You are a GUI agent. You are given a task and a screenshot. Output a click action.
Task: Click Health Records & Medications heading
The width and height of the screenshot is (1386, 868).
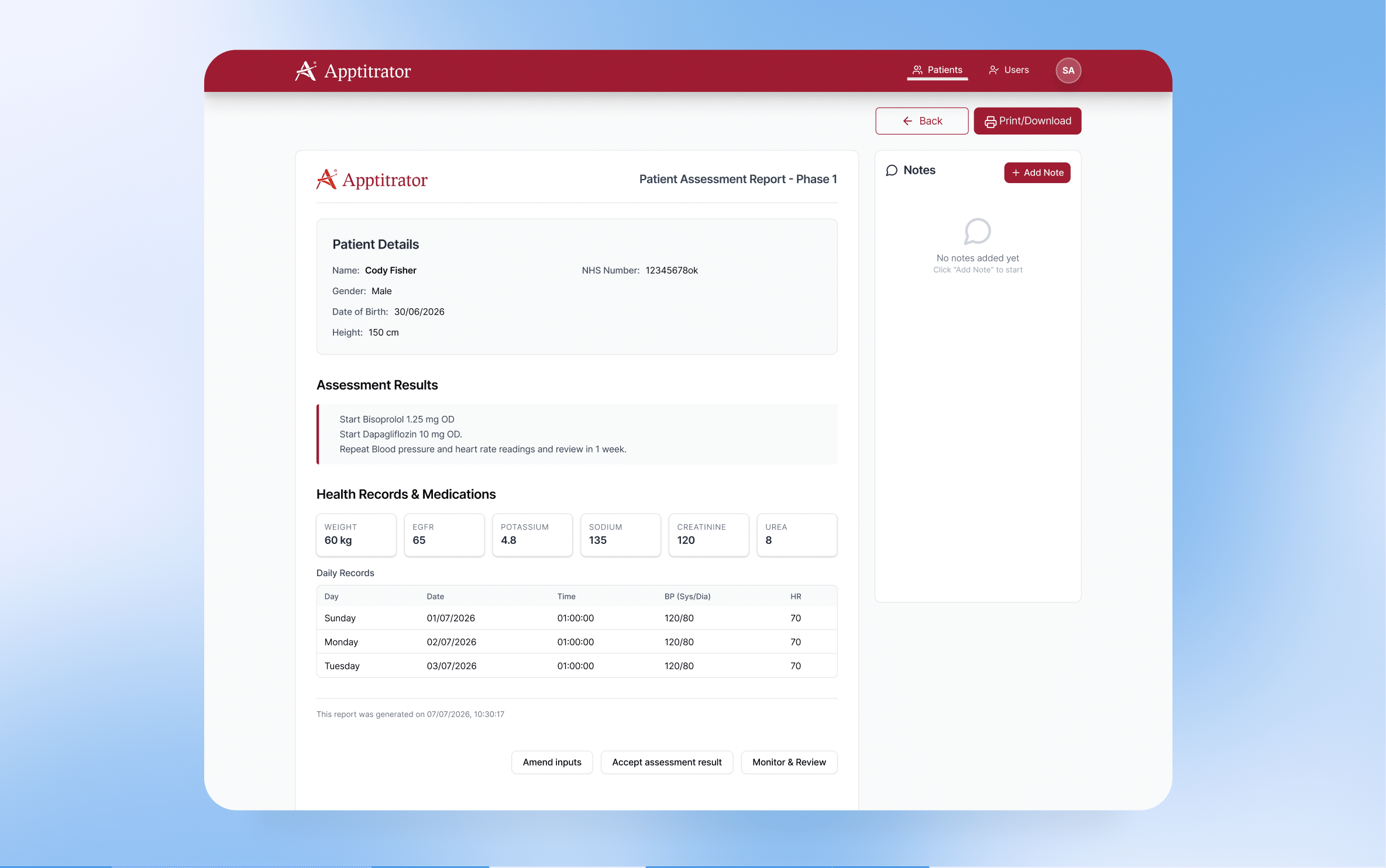[x=405, y=494]
